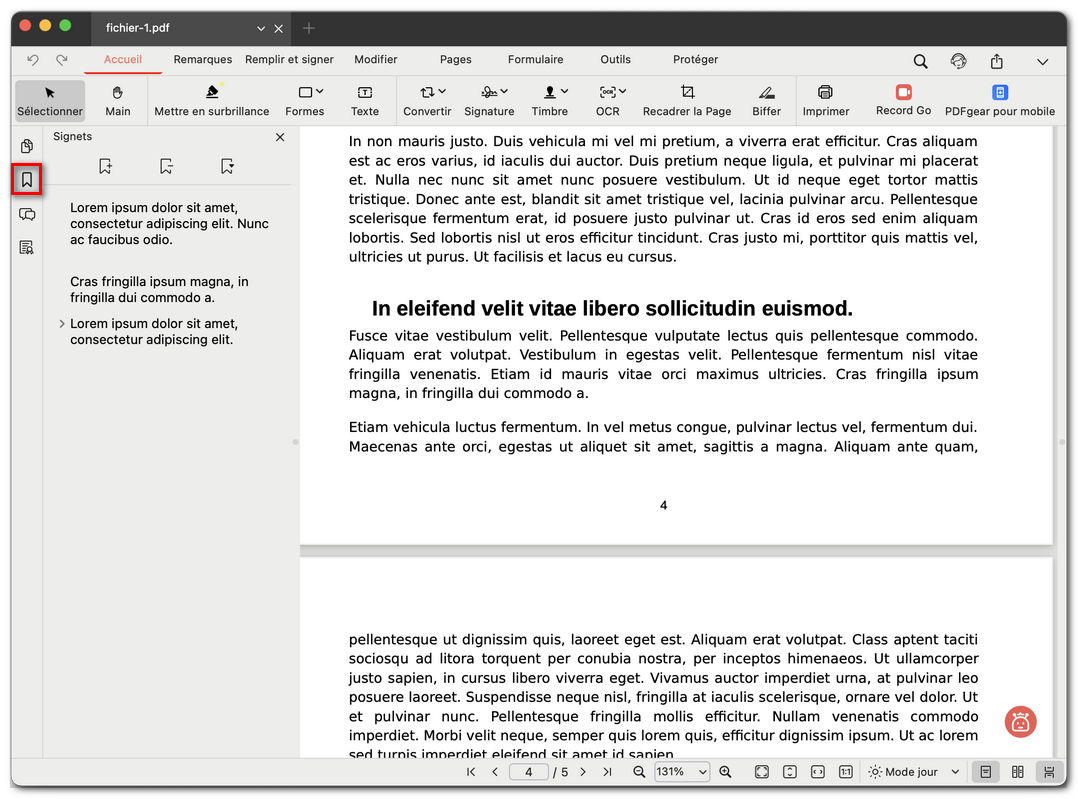Switch to two-page view

pyautogui.click(x=1017, y=771)
